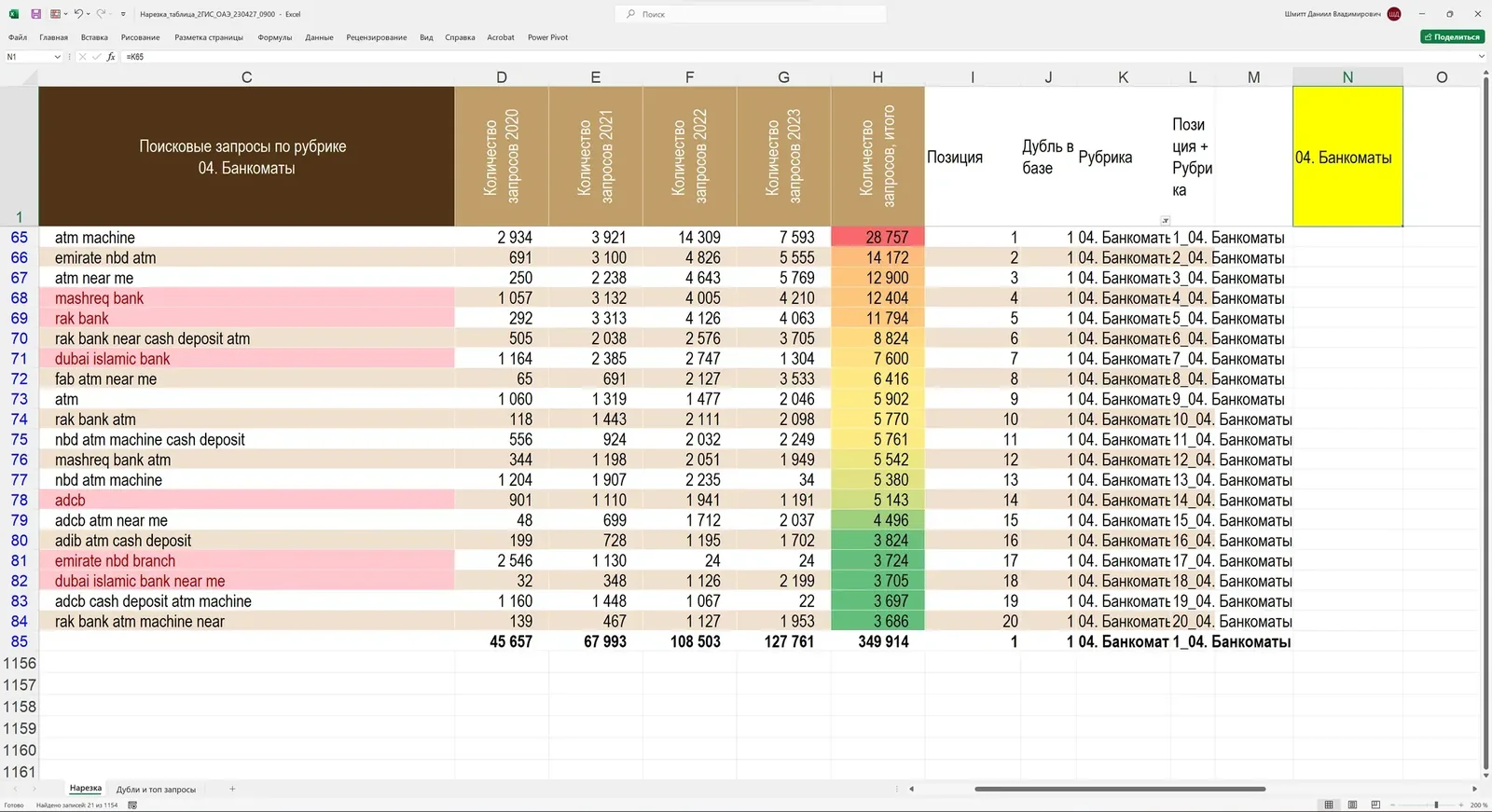Screen dimensions: 1492x812
Task: Click the zoom out minus icon
Action: [x=1392, y=805]
